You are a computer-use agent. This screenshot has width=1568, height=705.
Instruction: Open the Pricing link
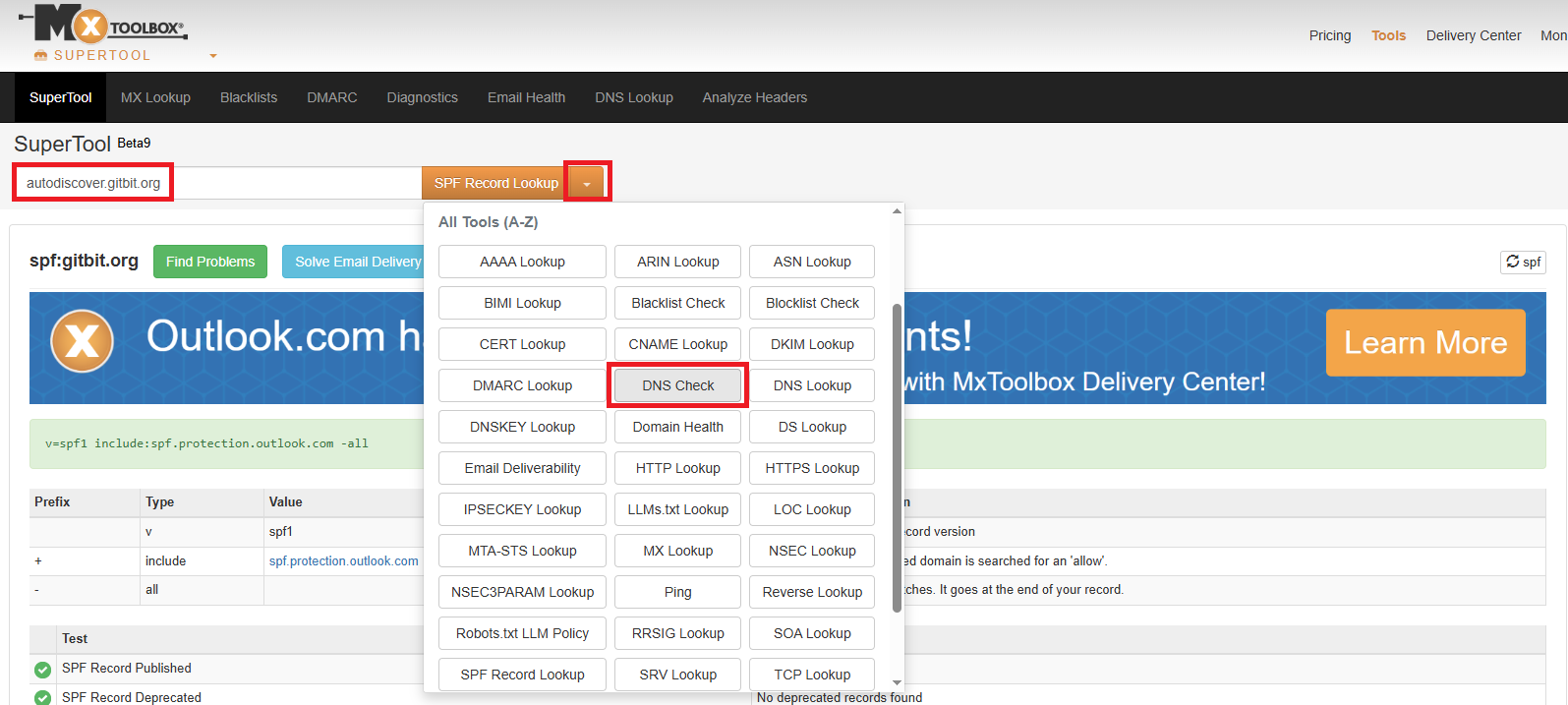click(x=1330, y=35)
